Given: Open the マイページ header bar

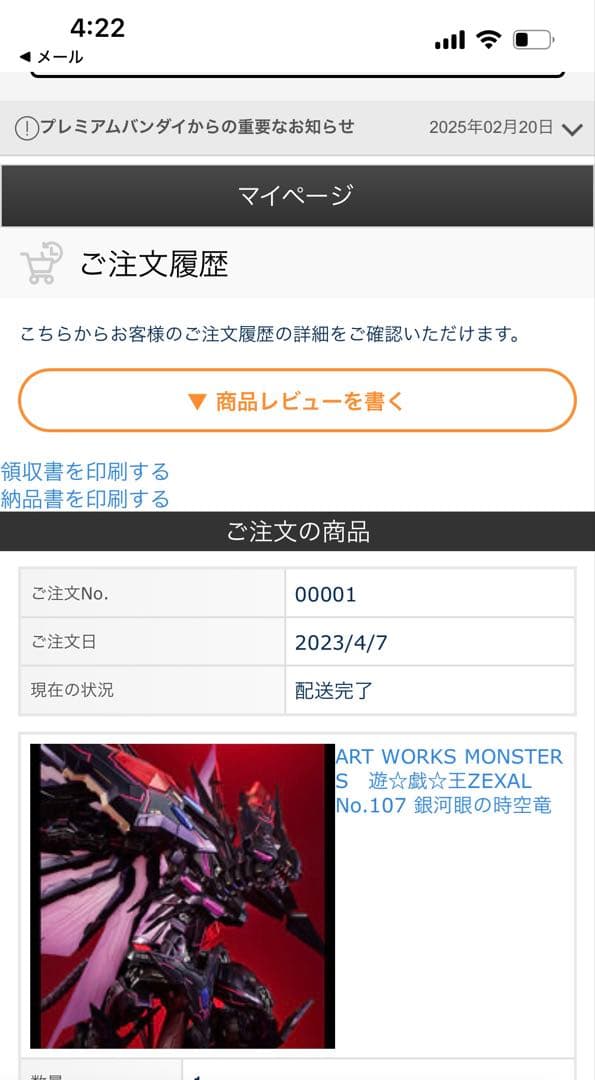Looking at the screenshot, I should [x=298, y=196].
